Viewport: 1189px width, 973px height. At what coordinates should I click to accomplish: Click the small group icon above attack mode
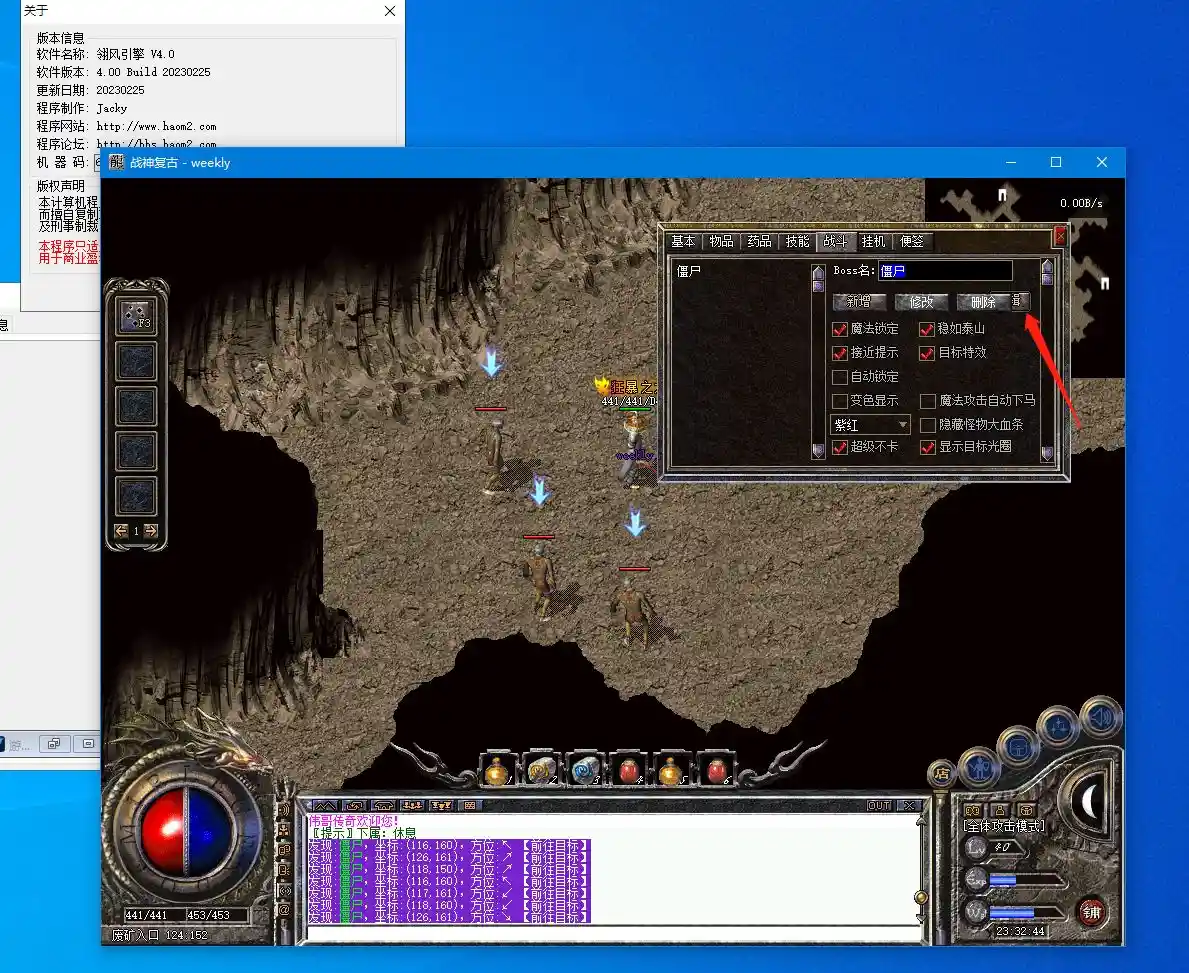pyautogui.click(x=999, y=810)
